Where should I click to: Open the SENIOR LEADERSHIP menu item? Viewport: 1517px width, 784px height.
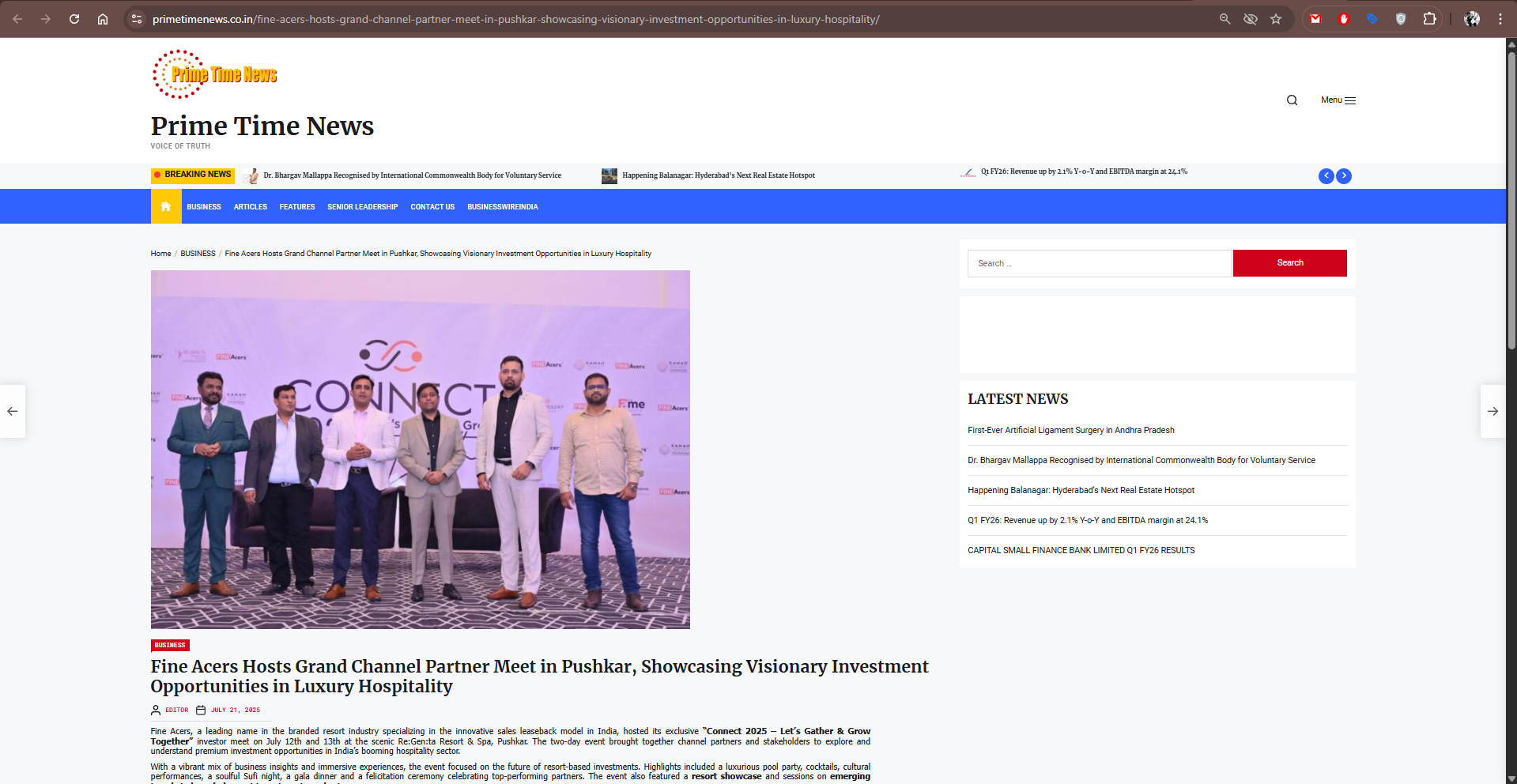pyautogui.click(x=362, y=207)
